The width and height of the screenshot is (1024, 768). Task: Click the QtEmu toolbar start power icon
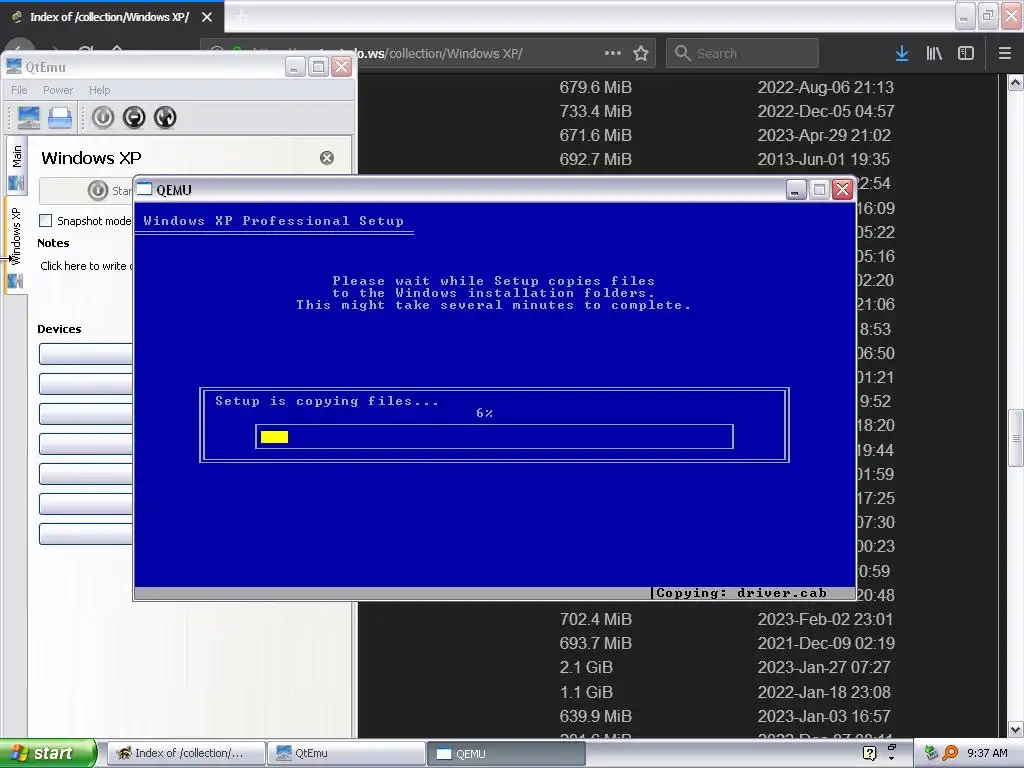pos(103,118)
